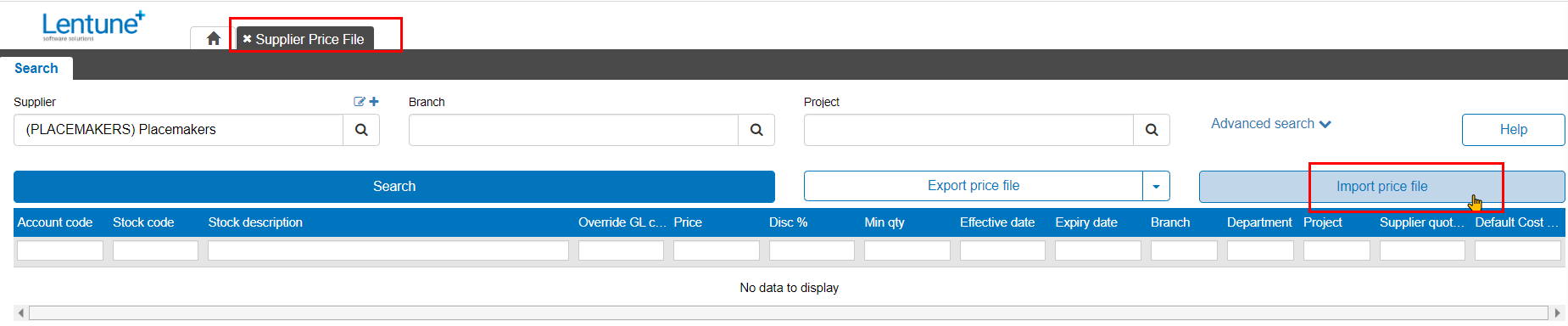Add new supplier with plus icon

[374, 102]
